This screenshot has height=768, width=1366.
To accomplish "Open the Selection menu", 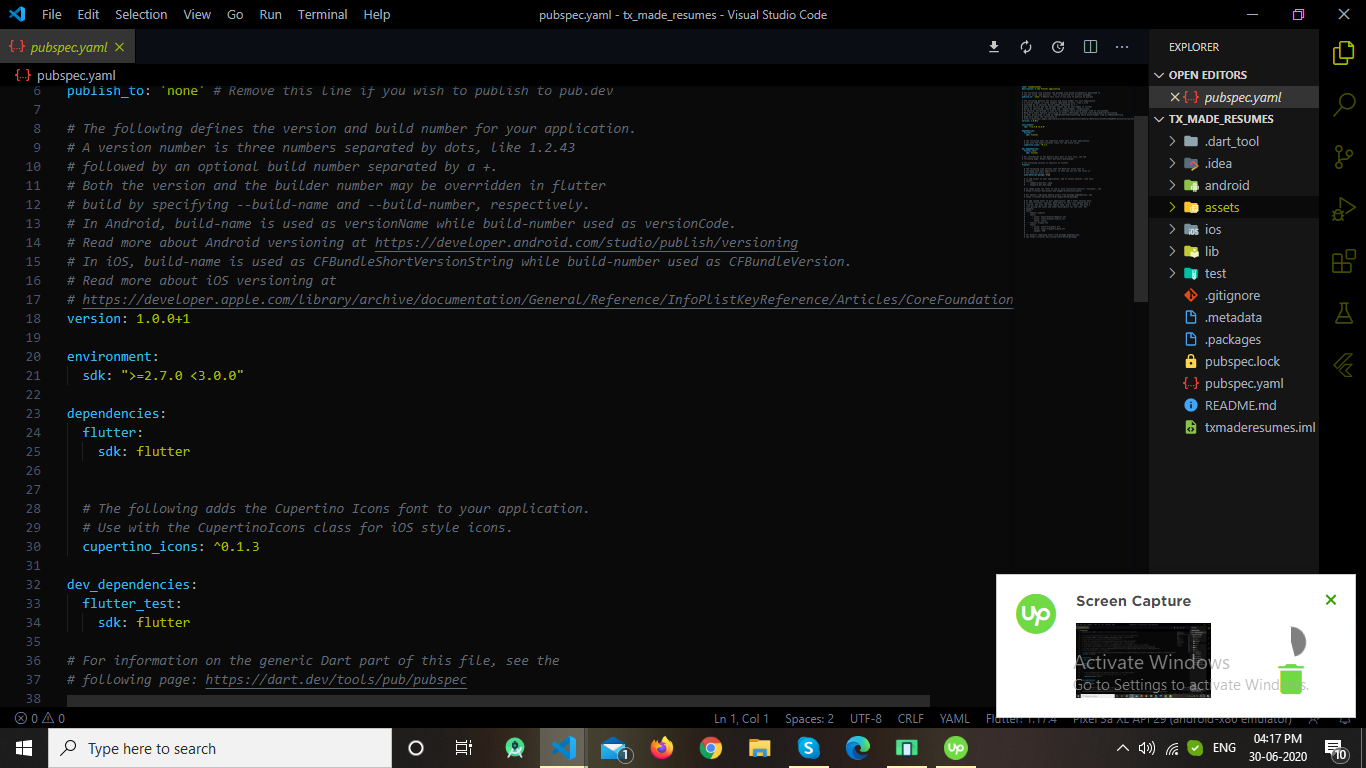I will point(141,15).
